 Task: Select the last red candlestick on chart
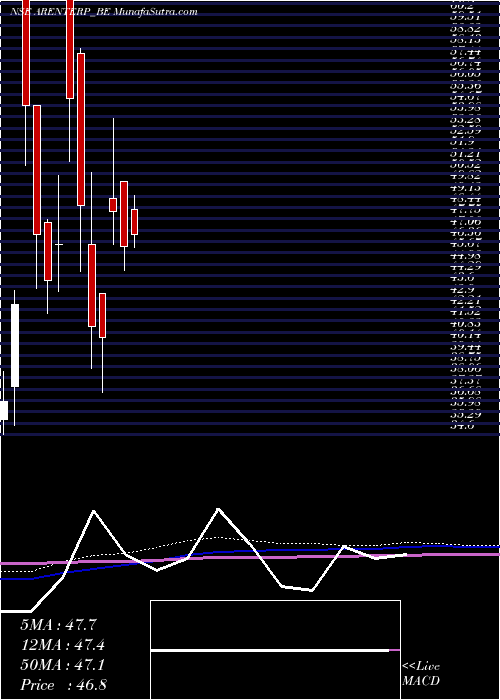(134, 222)
